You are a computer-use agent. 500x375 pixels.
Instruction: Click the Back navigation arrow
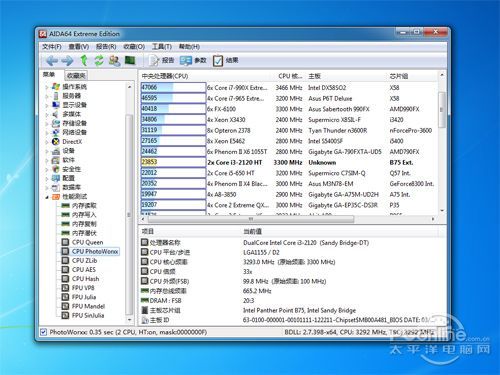coord(51,61)
